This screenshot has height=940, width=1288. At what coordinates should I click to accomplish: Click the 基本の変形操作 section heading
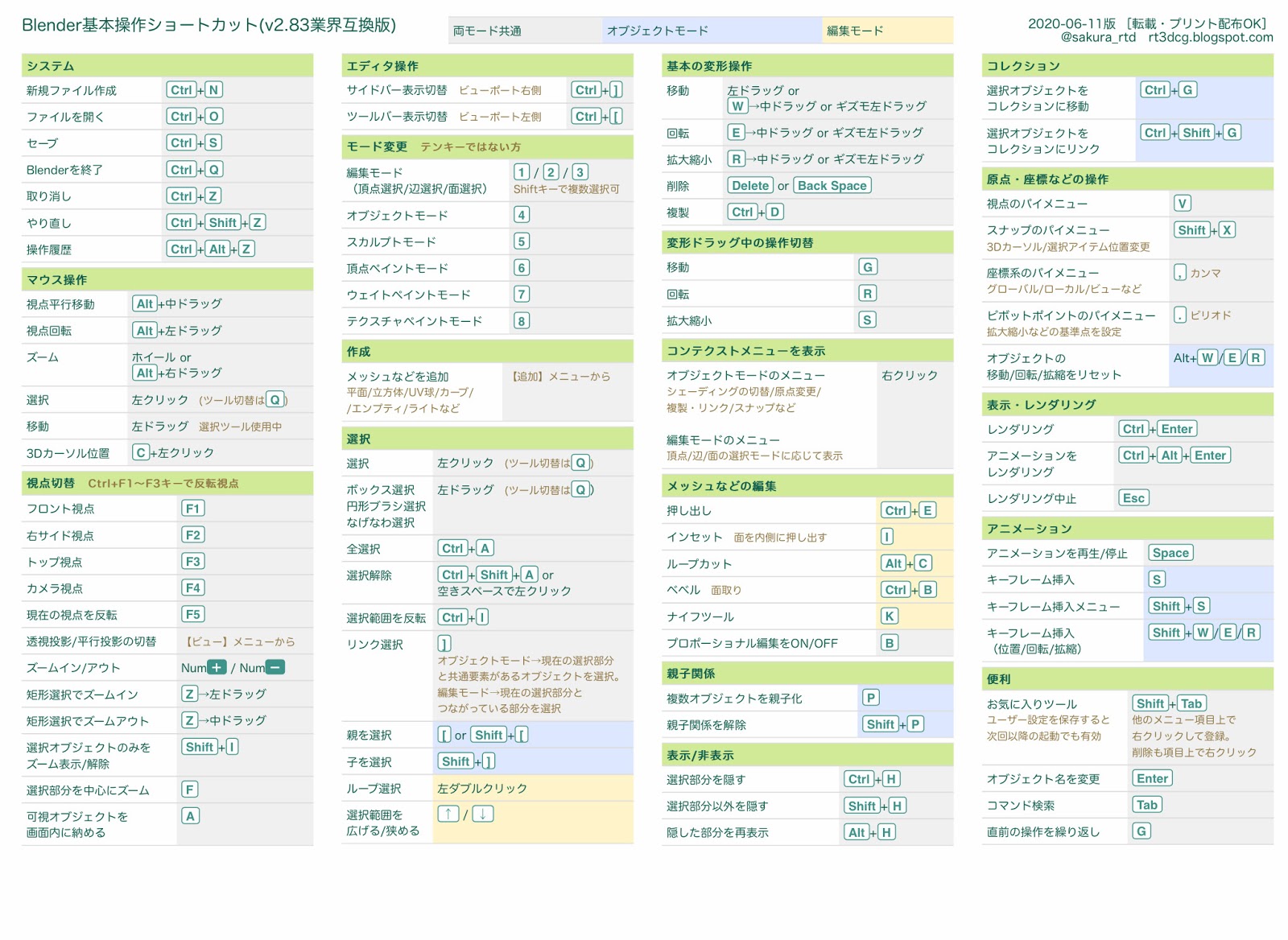709,66
